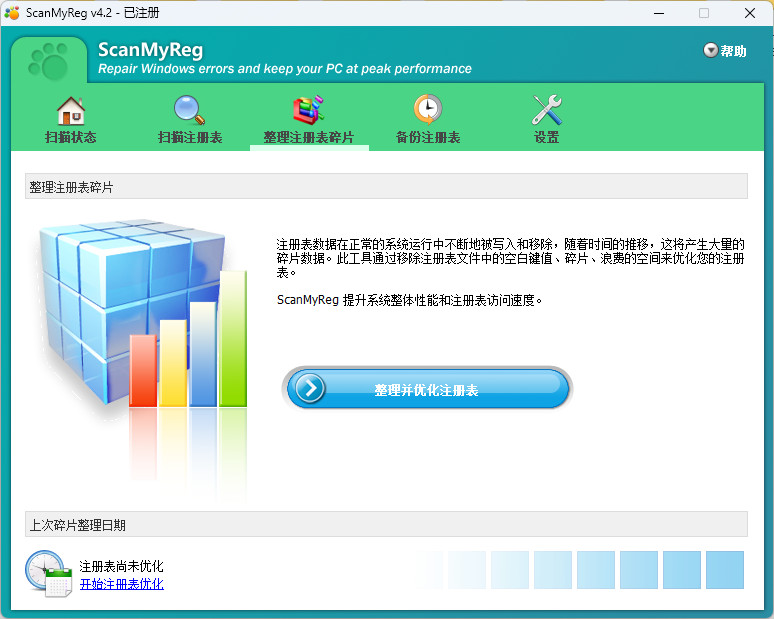774x619 pixels.
Task: Start 整理并优化注册表 defragmentation
Action: [x=427, y=389]
